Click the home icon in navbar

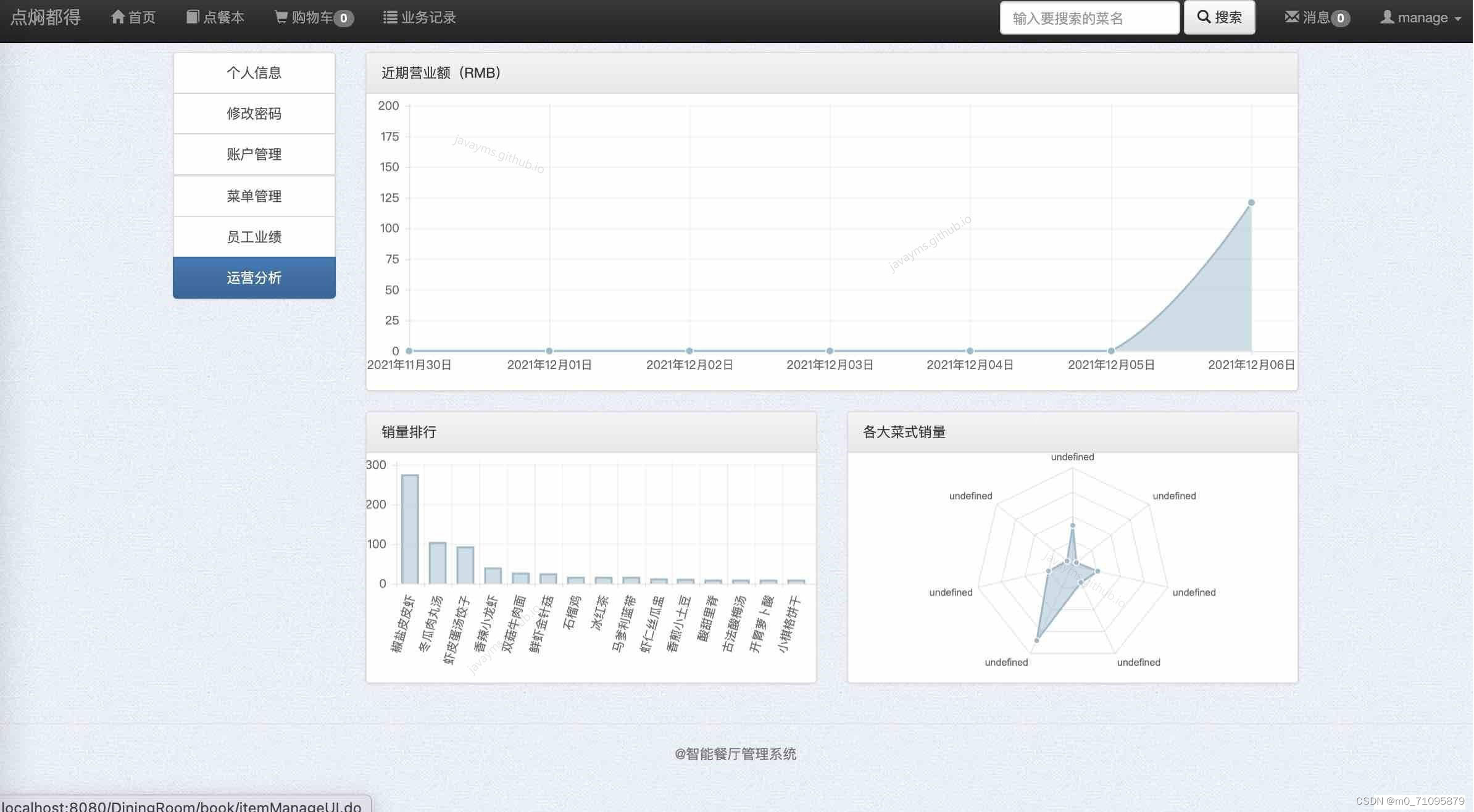(x=117, y=17)
